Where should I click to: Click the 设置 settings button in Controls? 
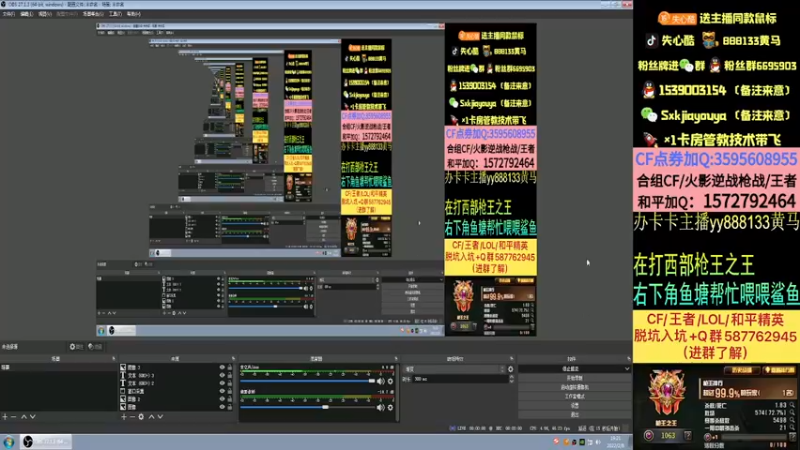(x=574, y=406)
